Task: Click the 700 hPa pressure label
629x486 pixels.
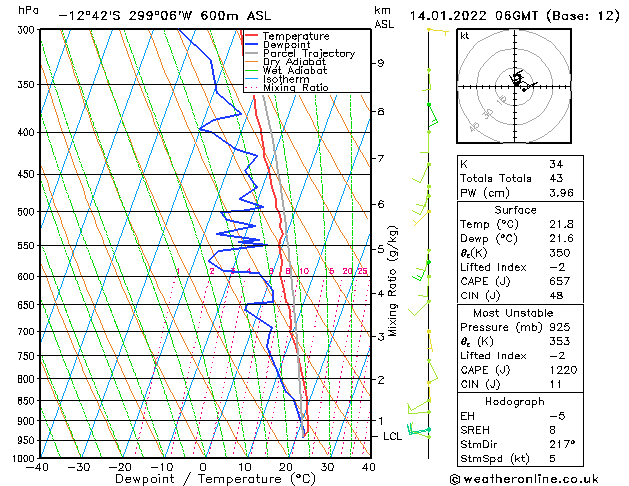Action: (28, 332)
